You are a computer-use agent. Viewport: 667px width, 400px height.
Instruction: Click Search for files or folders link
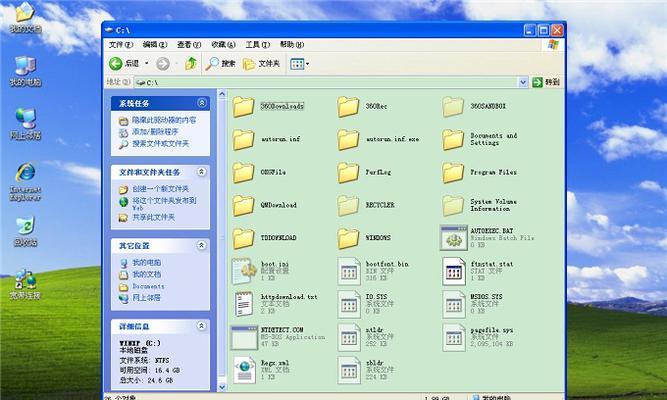[160, 144]
